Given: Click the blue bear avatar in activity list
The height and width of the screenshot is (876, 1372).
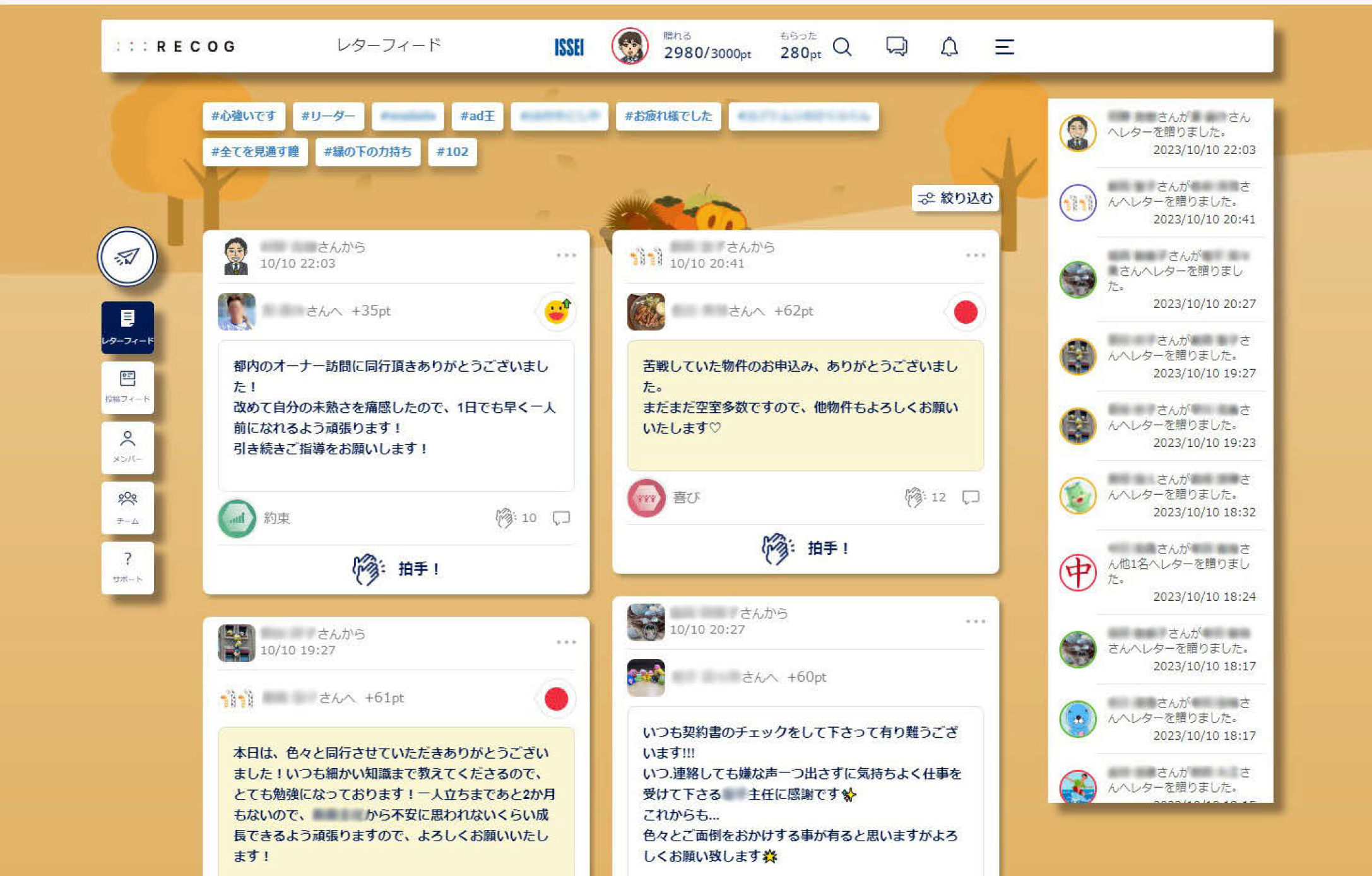Looking at the screenshot, I should 1077,719.
